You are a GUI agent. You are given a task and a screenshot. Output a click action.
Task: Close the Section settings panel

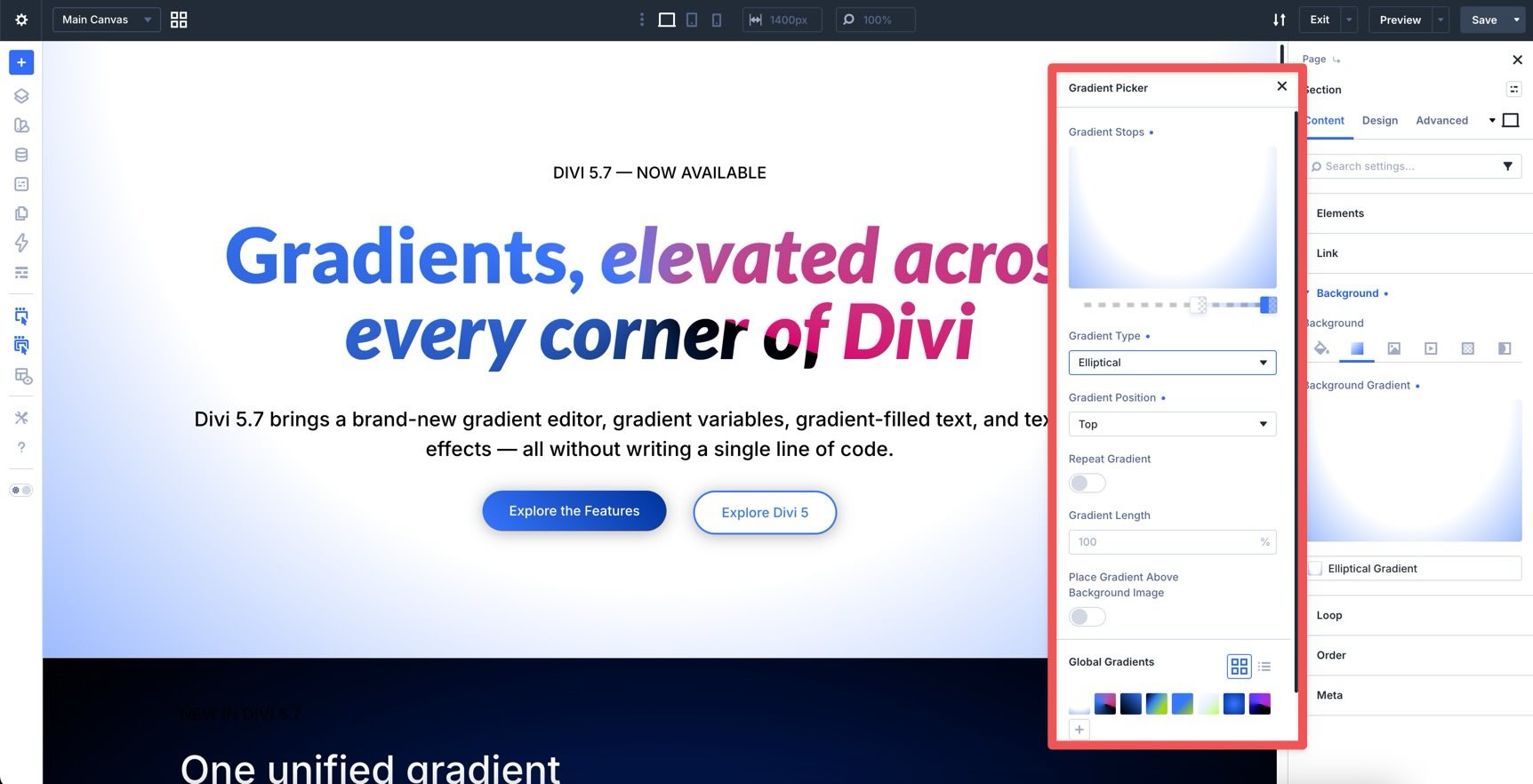pyautogui.click(x=1517, y=60)
